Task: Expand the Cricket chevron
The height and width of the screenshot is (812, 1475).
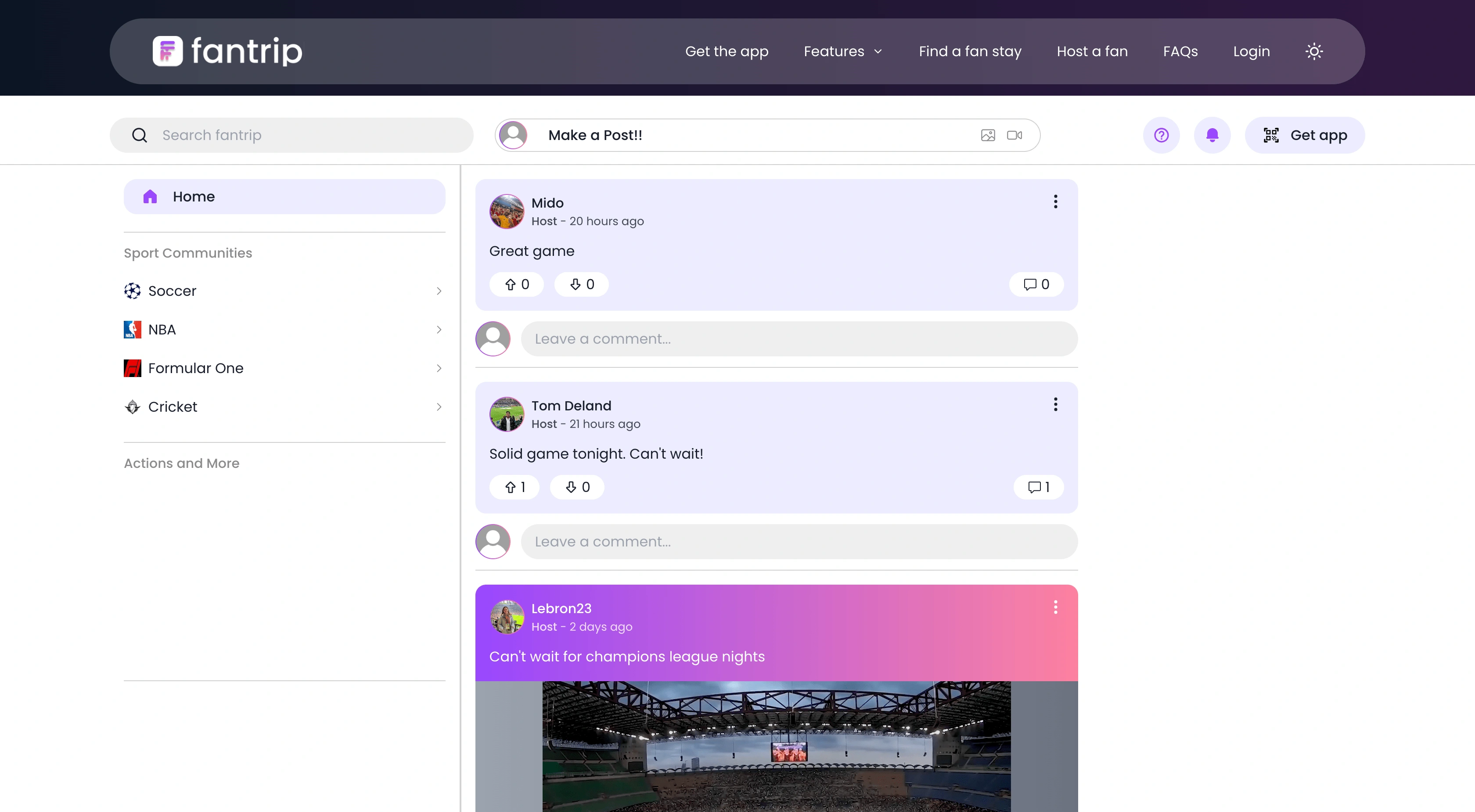Action: tap(439, 406)
